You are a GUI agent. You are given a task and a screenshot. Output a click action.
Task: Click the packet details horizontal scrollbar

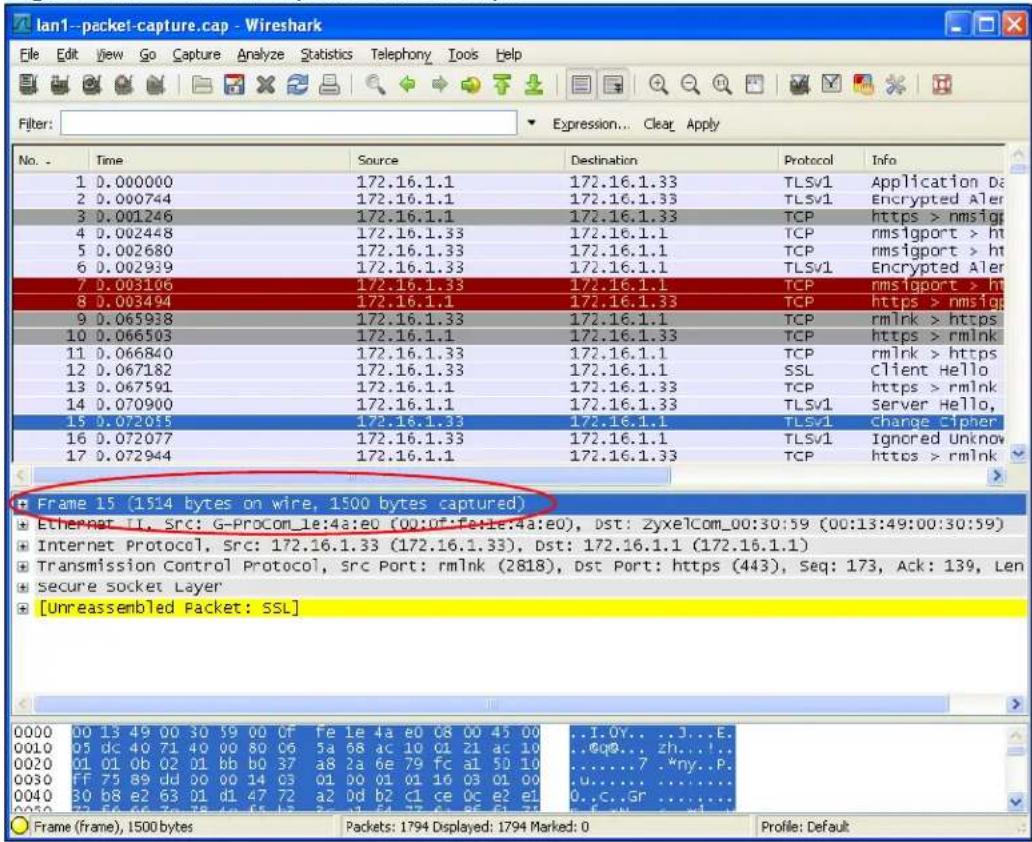[491, 704]
